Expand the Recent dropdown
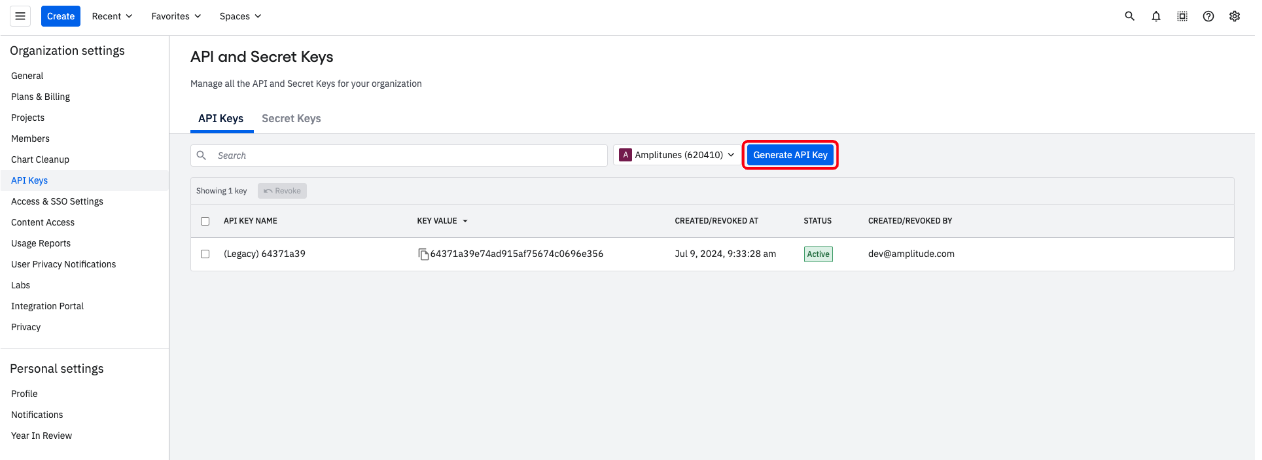1262x460 pixels. [x=111, y=16]
